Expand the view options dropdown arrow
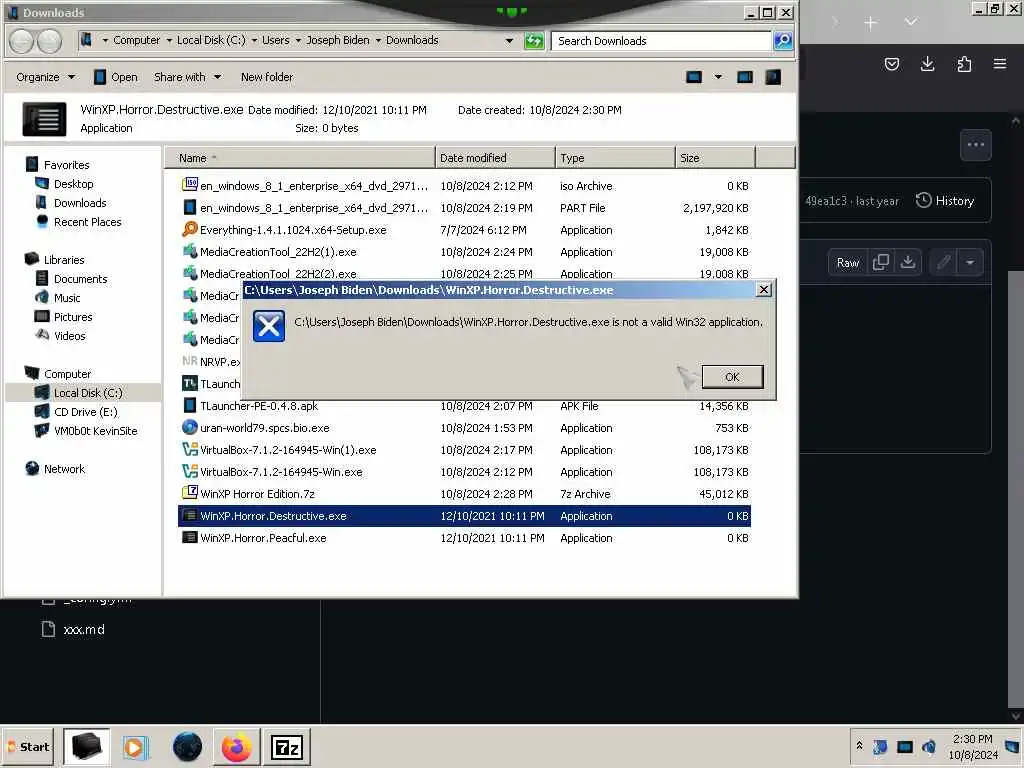Viewport: 1024px width, 768px height. pyautogui.click(x=718, y=77)
